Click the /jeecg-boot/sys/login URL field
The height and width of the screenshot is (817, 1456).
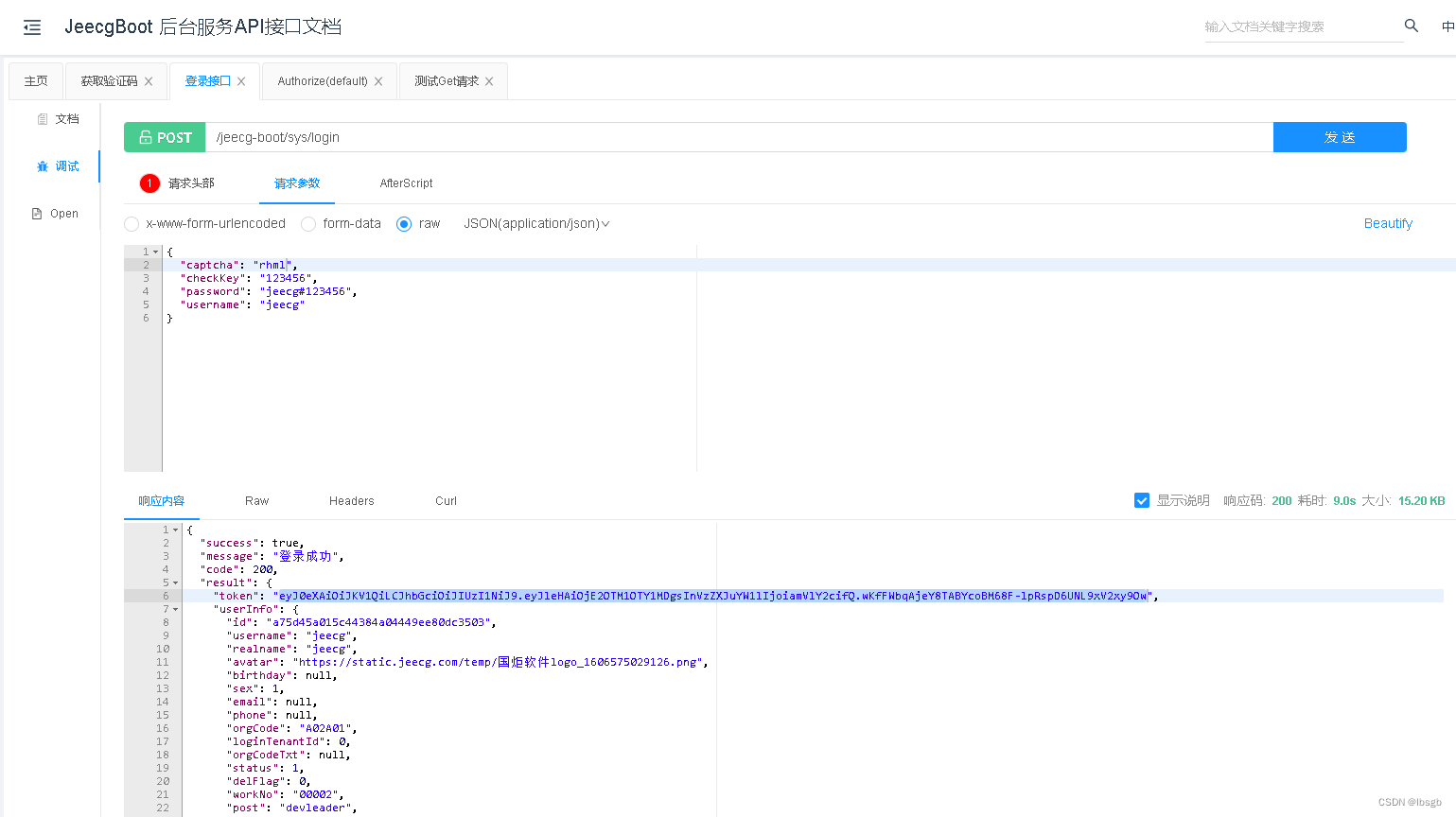click(739, 137)
